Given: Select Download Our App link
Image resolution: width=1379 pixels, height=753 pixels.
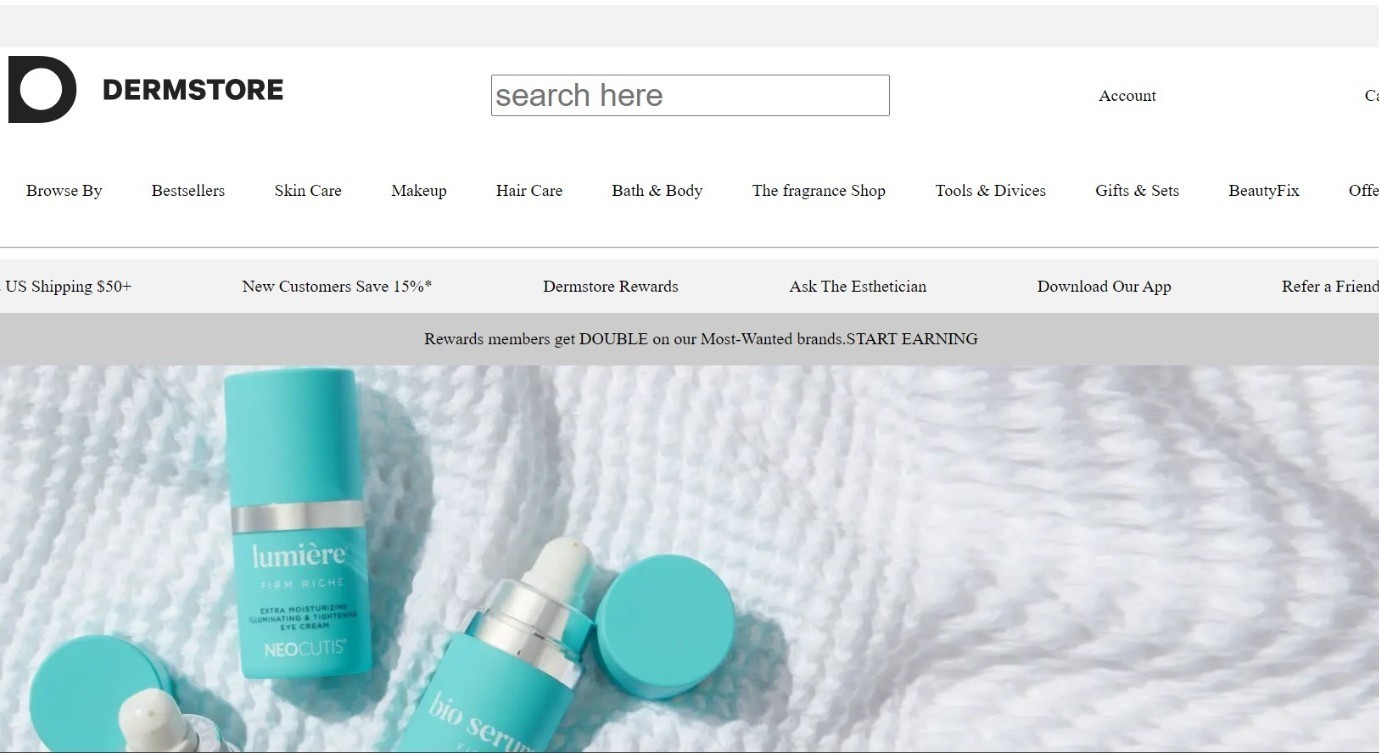Looking at the screenshot, I should [1103, 287].
